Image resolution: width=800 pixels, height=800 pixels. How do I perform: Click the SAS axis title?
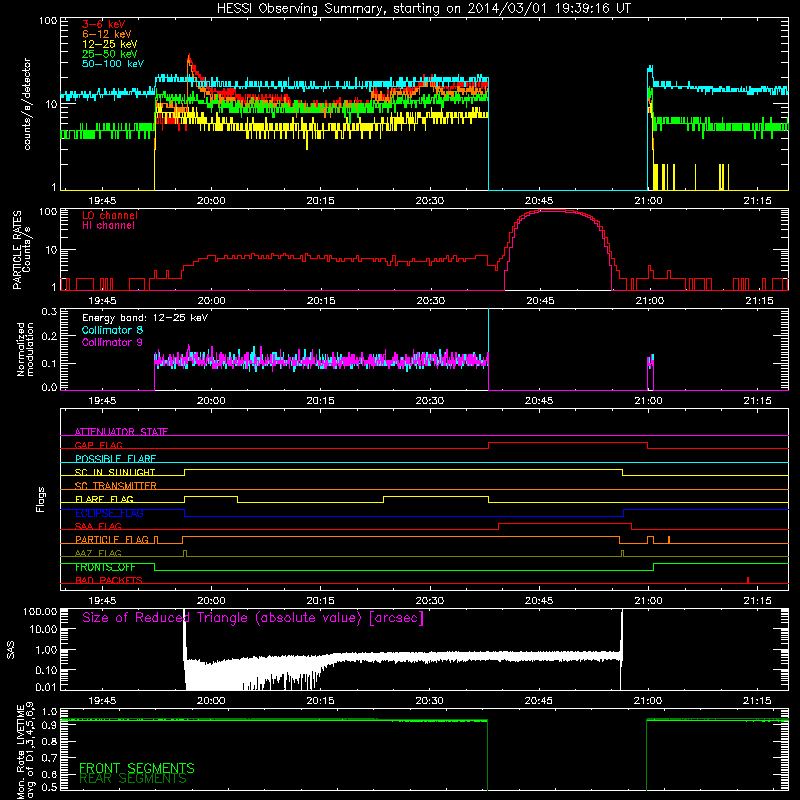point(10,650)
